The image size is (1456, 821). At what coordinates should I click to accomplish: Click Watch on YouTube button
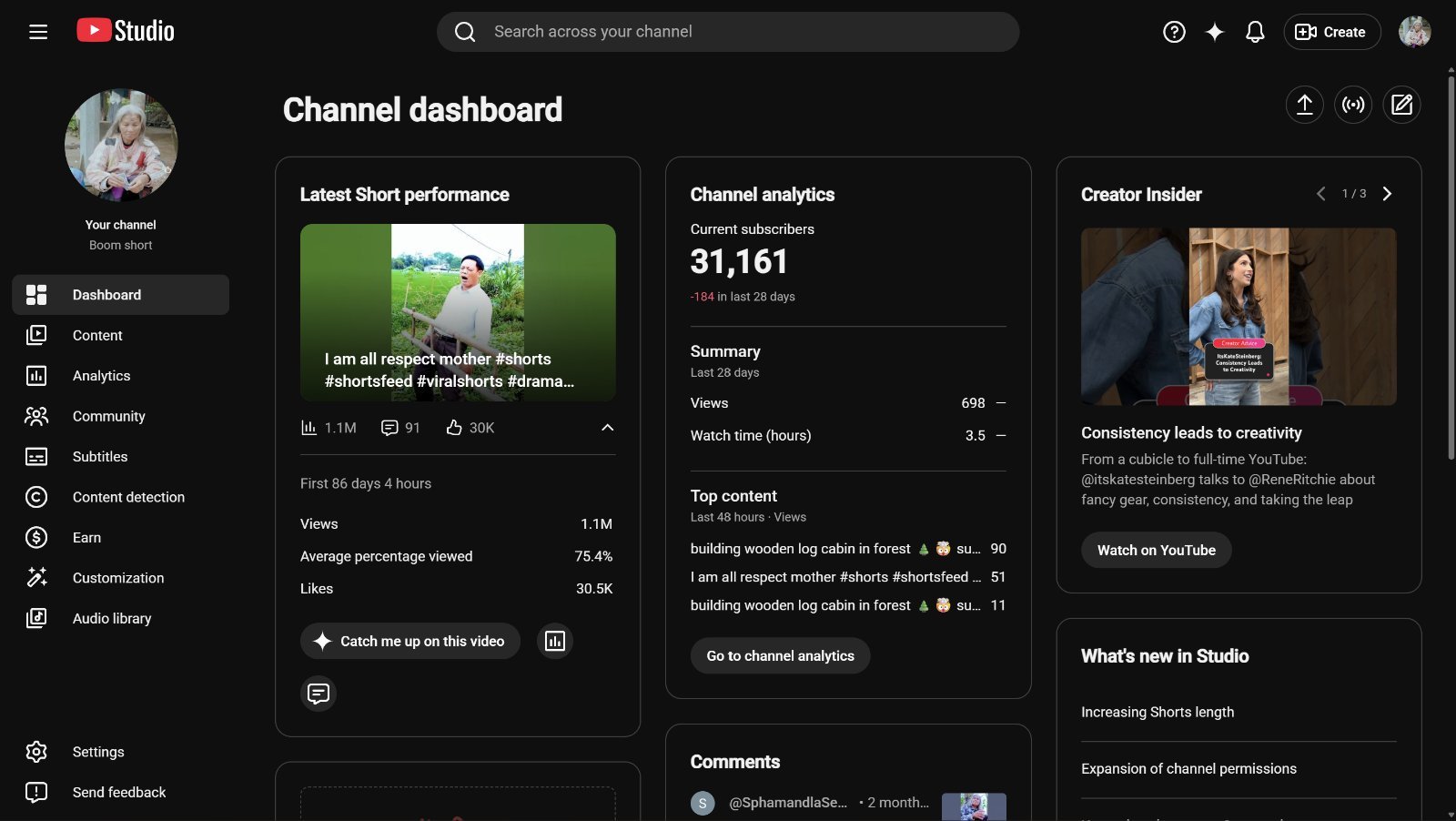pos(1156,550)
